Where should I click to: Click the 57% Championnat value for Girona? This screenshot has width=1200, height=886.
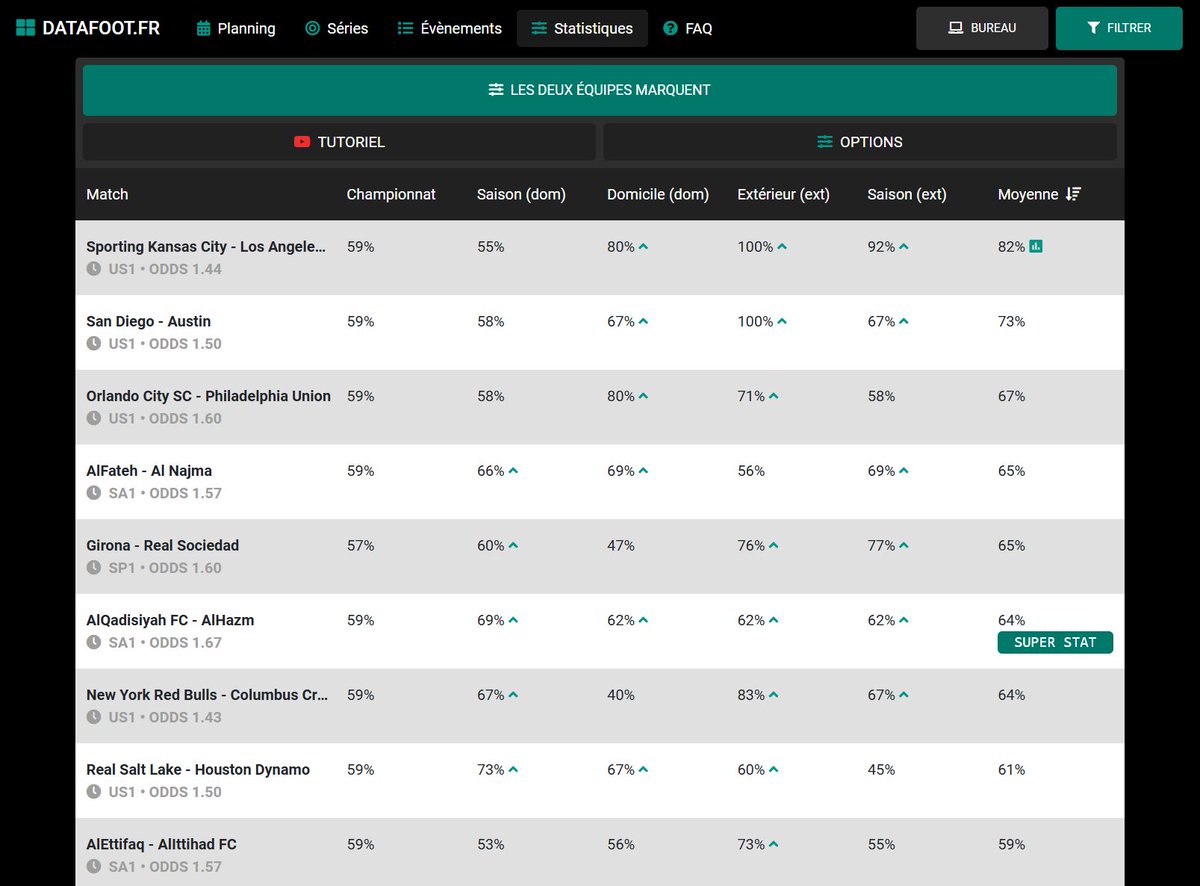tap(360, 545)
